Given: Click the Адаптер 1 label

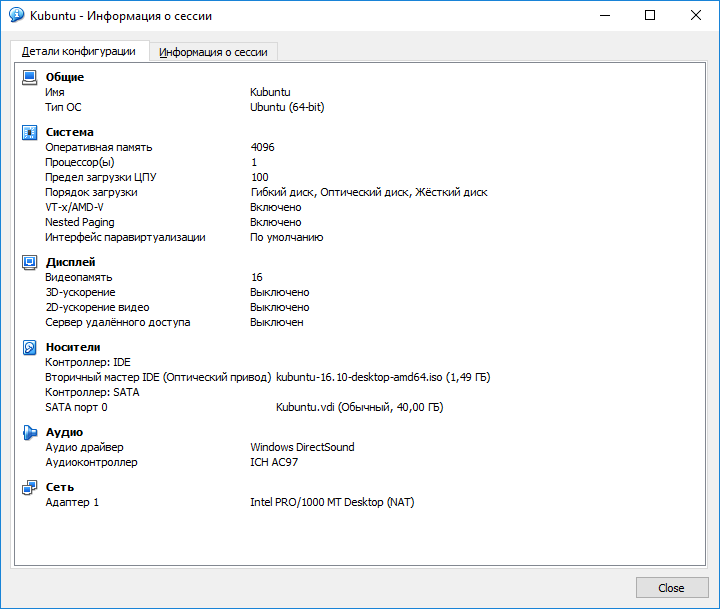Looking at the screenshot, I should [72, 502].
